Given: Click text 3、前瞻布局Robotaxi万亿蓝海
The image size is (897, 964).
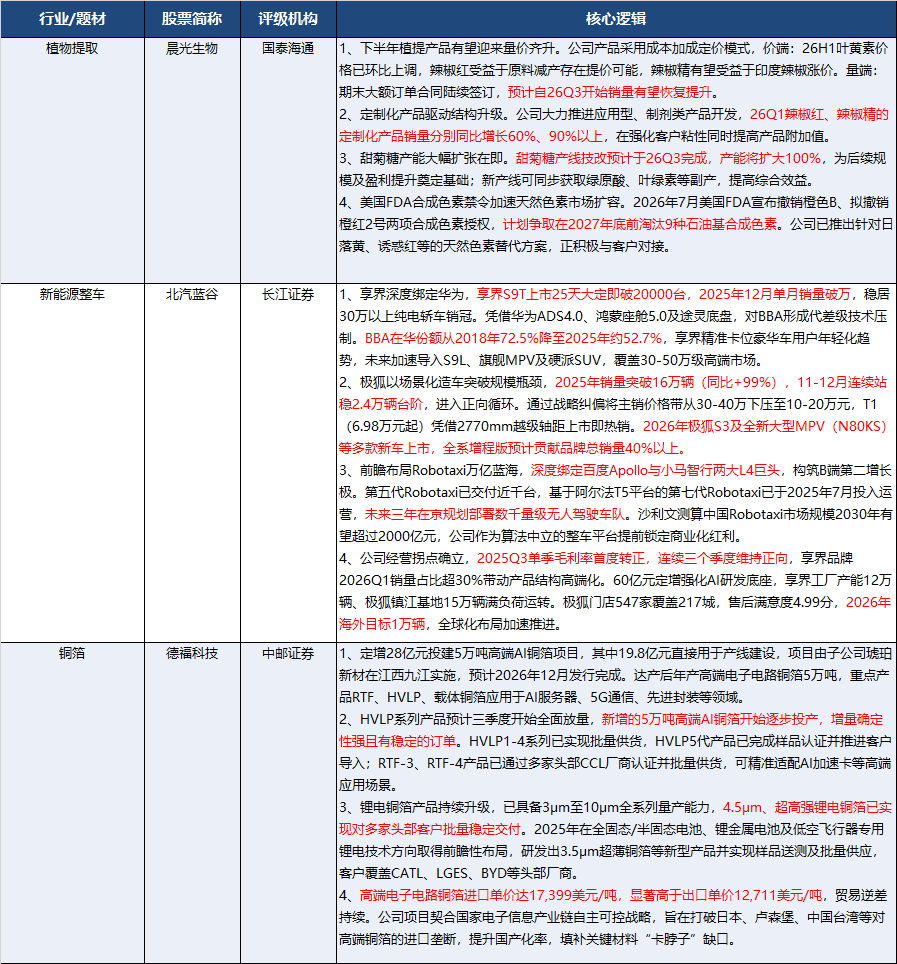Looking at the screenshot, I should tap(429, 470).
